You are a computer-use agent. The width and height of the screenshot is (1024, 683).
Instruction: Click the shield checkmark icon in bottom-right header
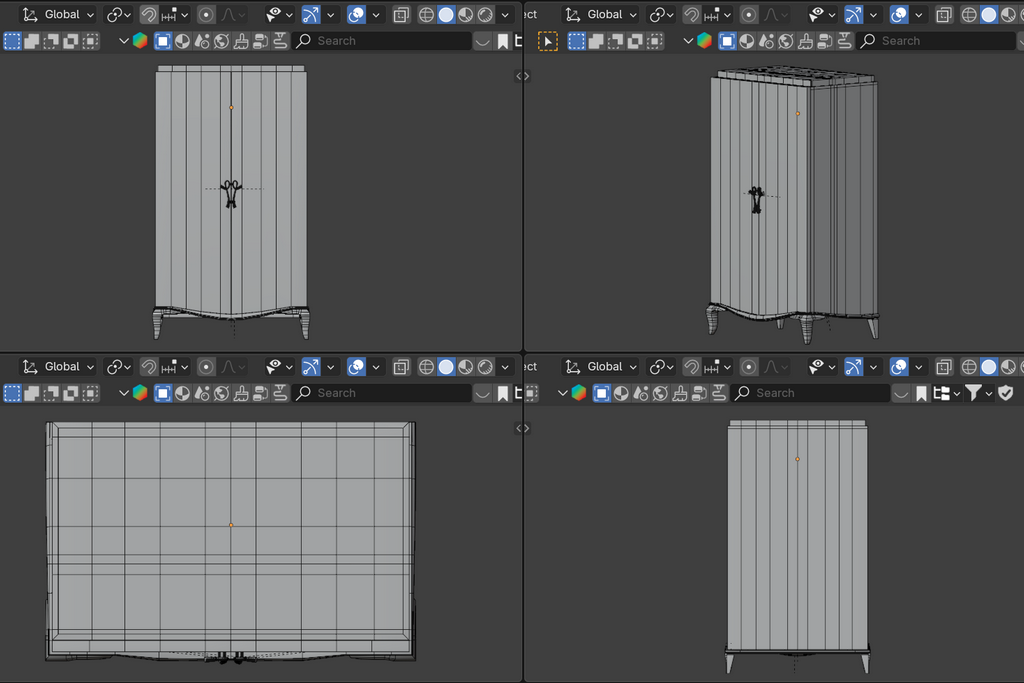[1005, 393]
